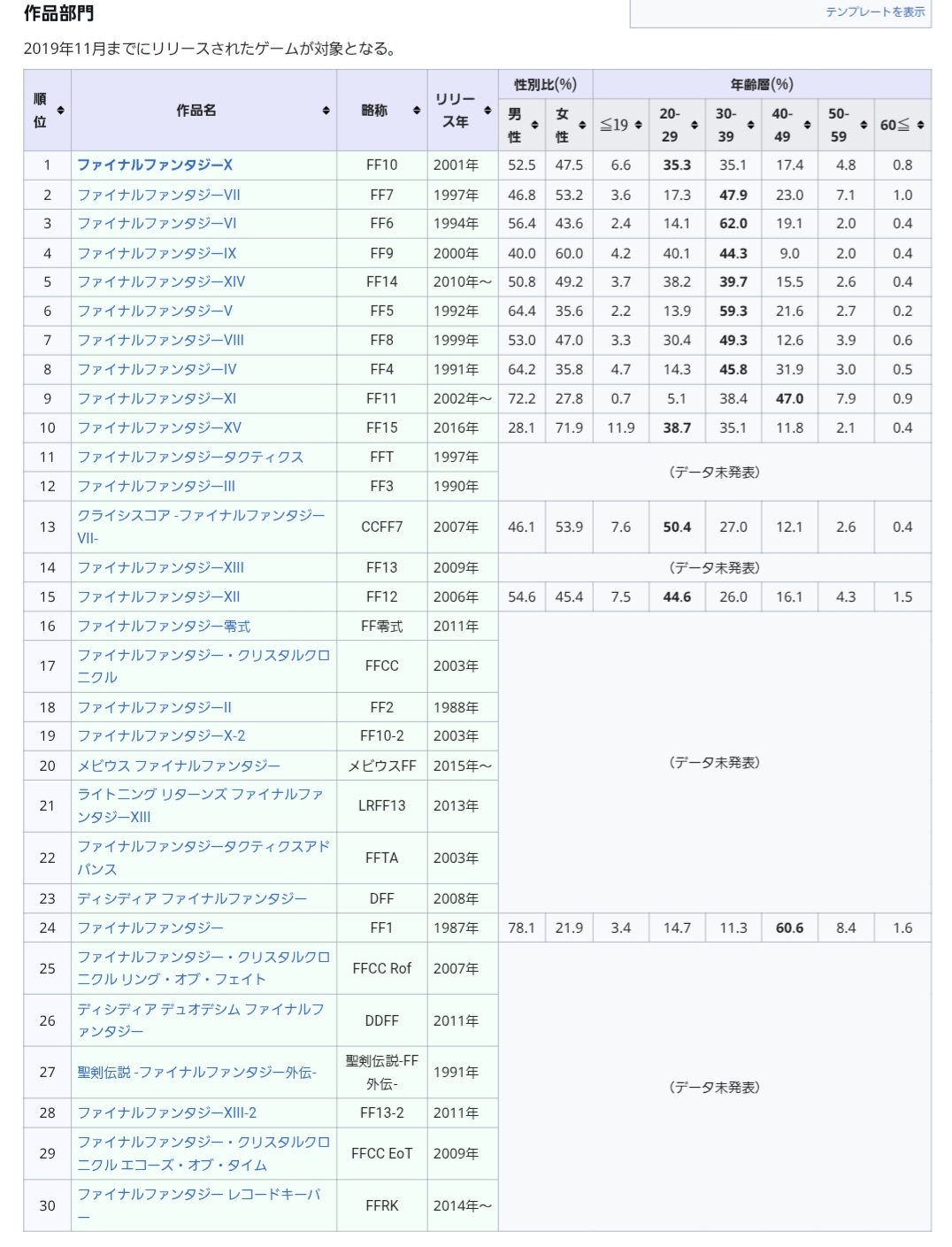Open 聖剣伝説 -ファイナルファンタジー外伝- link
952x1247 pixels.
(x=196, y=1072)
